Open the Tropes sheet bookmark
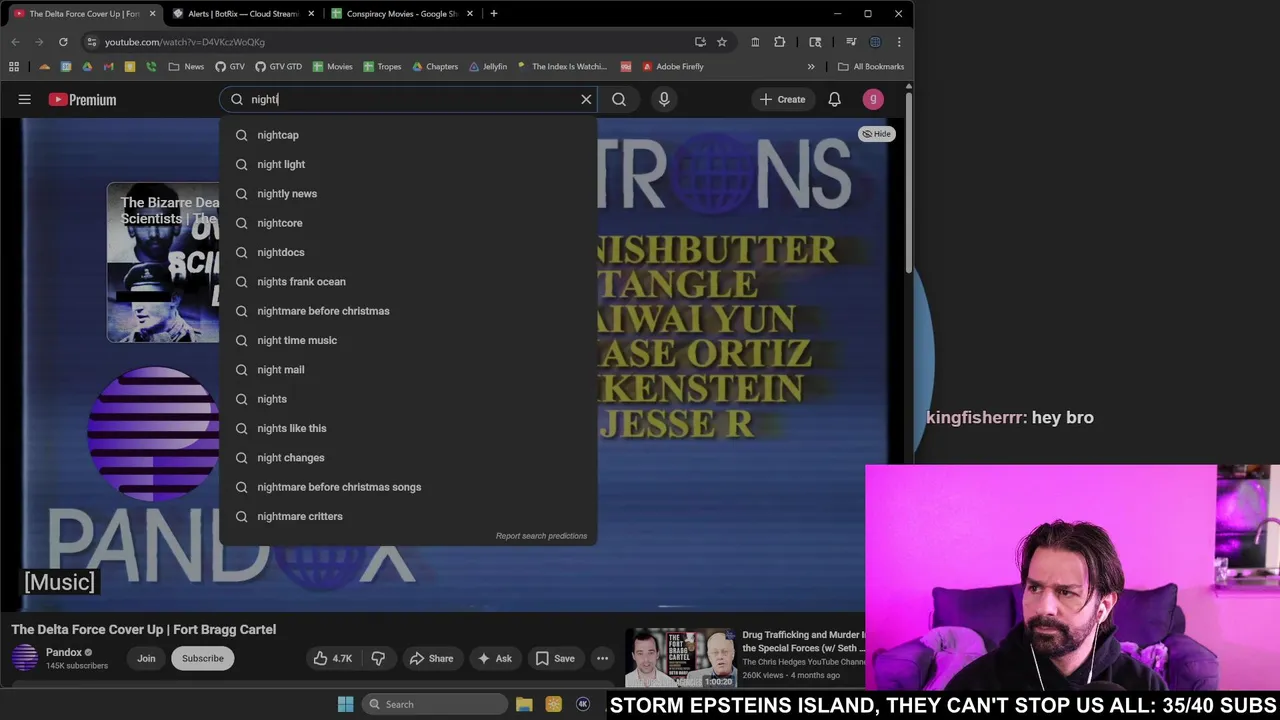The height and width of the screenshot is (720, 1280). point(382,67)
